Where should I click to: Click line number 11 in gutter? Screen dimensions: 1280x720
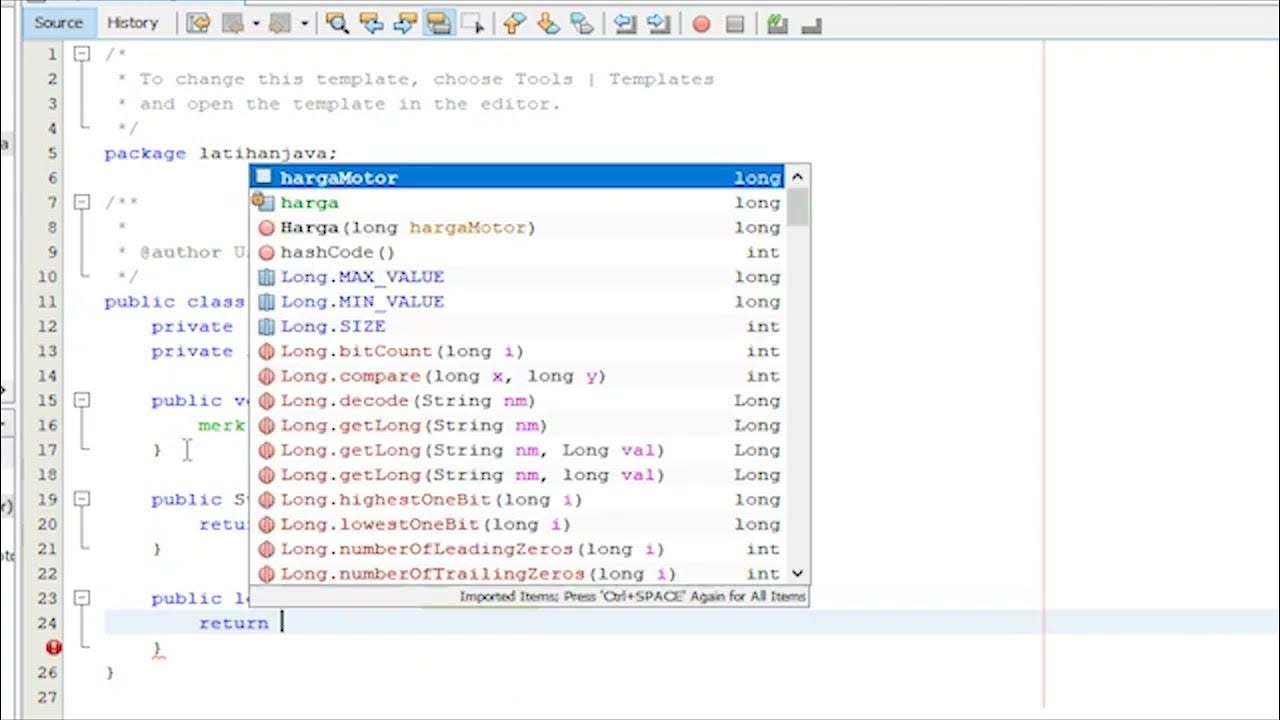(x=48, y=302)
